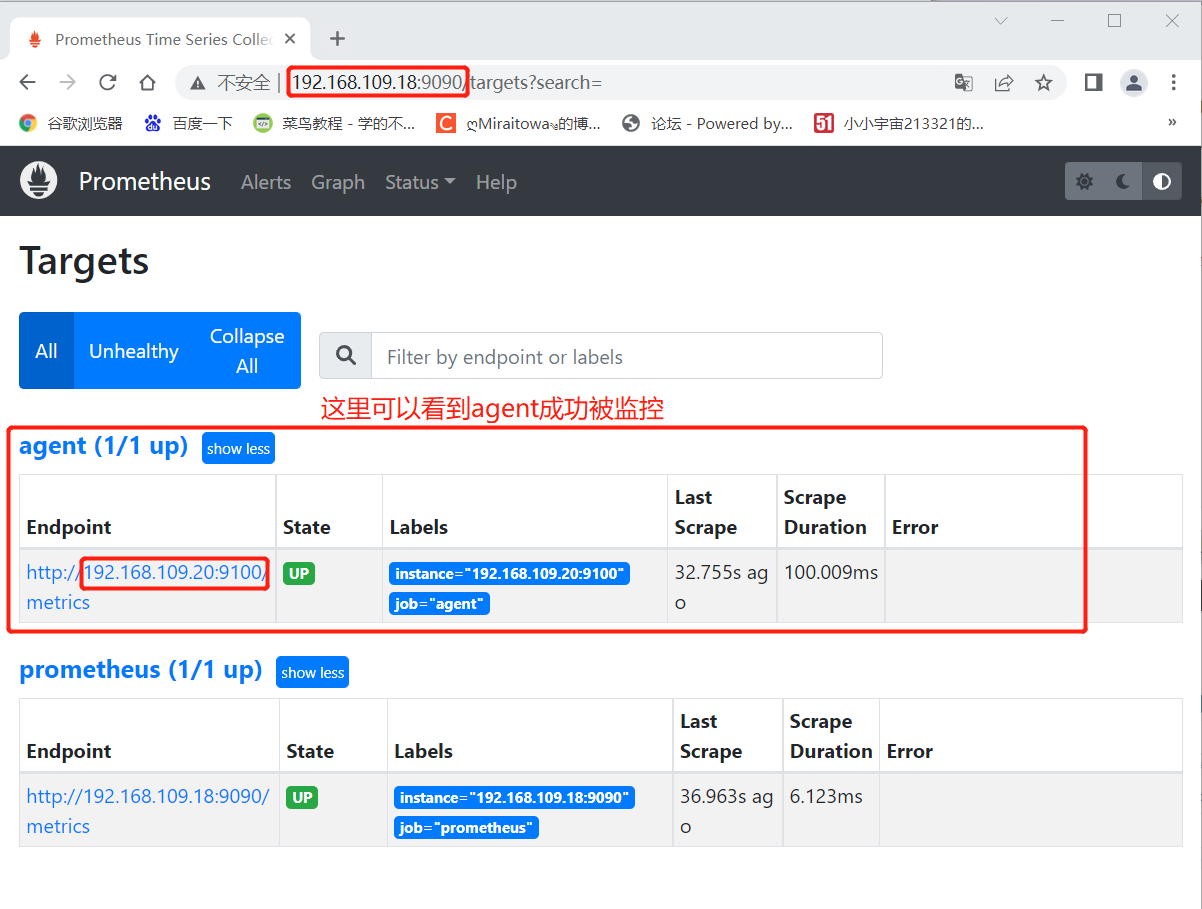Open the Alerts page
Image resolution: width=1202 pixels, height=909 pixels.
[x=266, y=182]
